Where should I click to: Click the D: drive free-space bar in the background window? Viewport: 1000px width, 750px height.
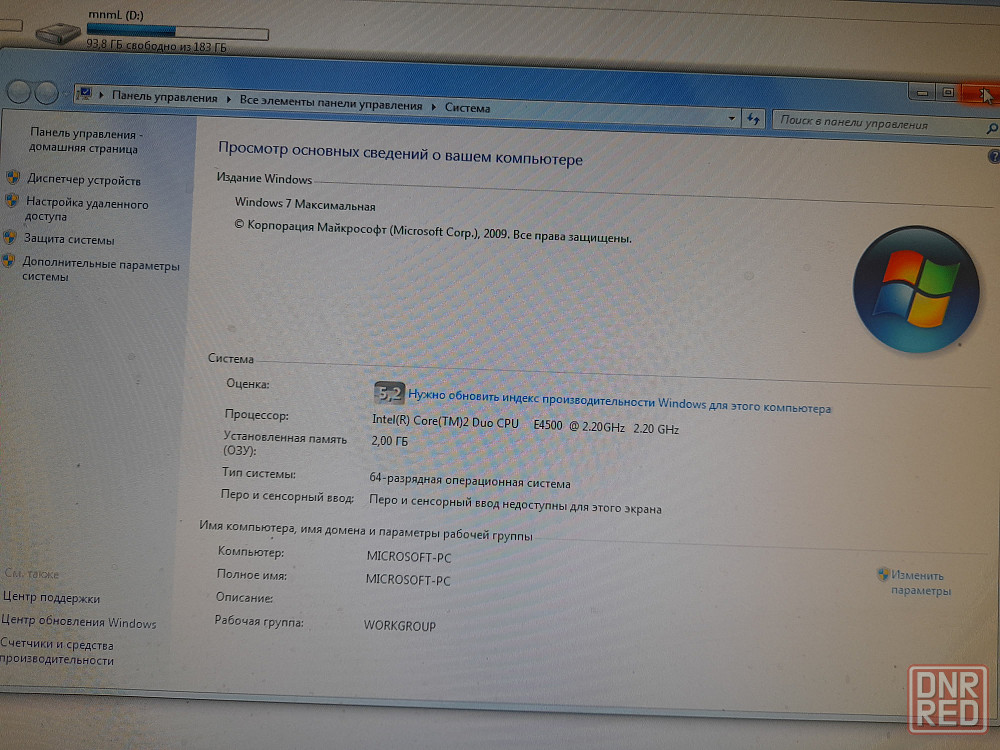tap(177, 31)
